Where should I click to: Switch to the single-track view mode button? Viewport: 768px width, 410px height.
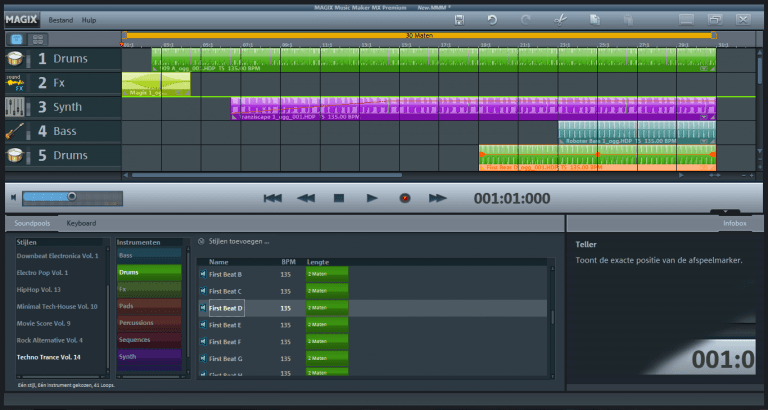click(16, 39)
